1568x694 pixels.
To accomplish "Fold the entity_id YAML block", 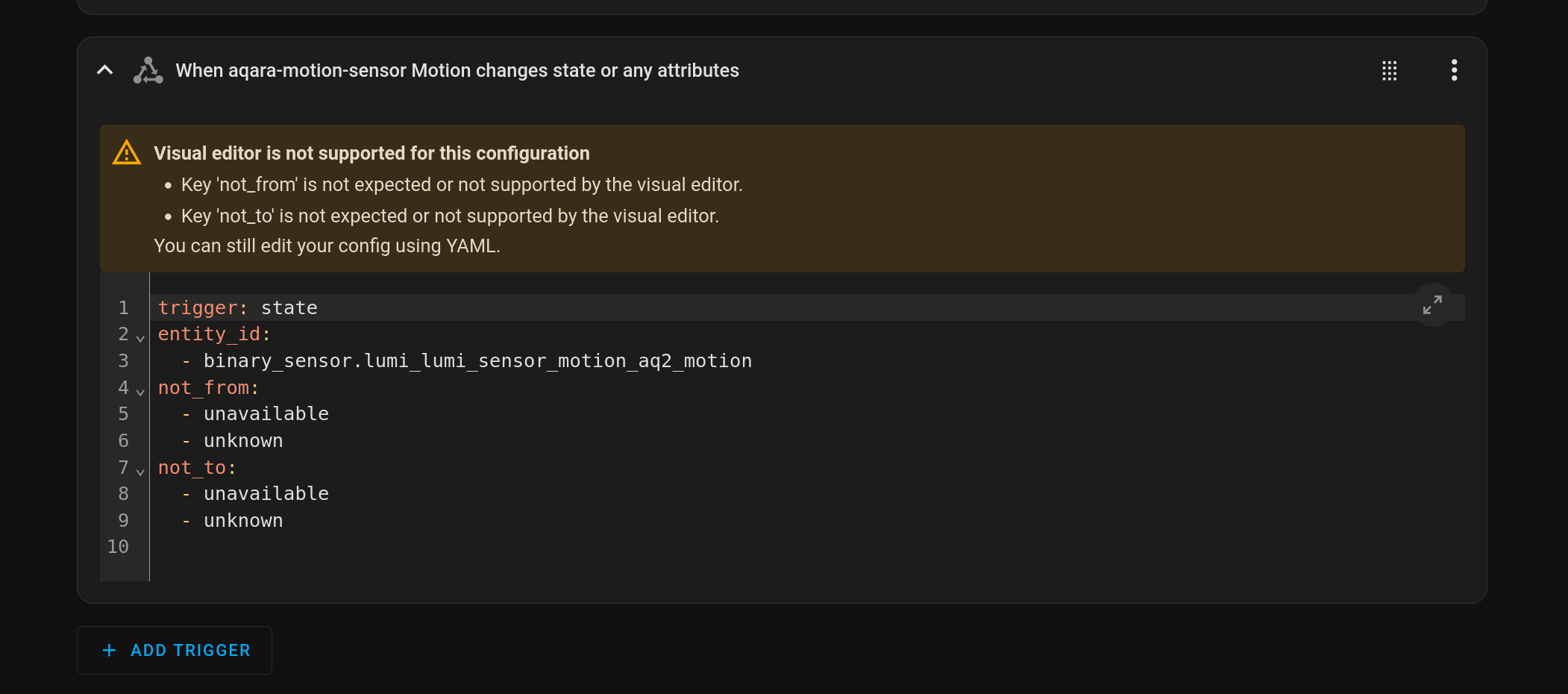I will coord(140,338).
